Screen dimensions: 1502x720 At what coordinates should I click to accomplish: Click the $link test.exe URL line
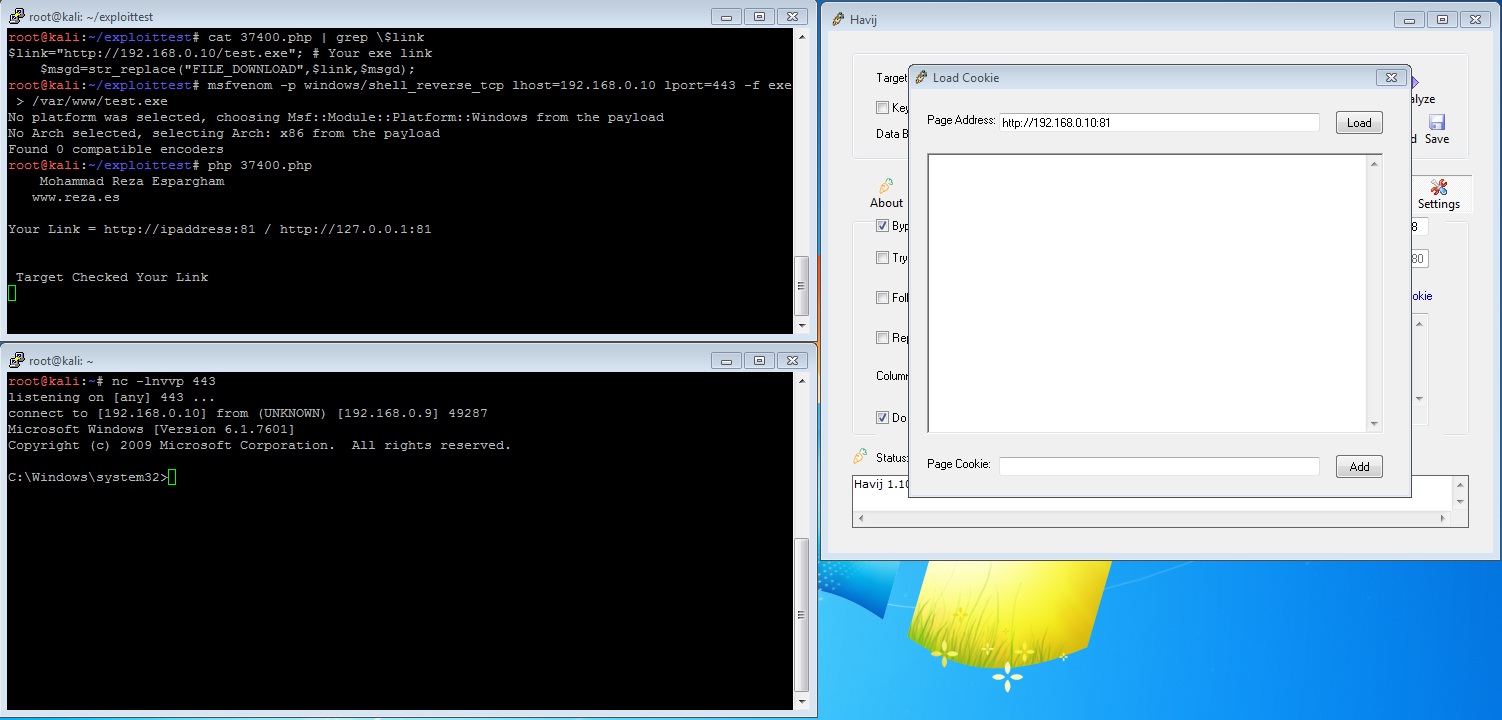pos(220,53)
